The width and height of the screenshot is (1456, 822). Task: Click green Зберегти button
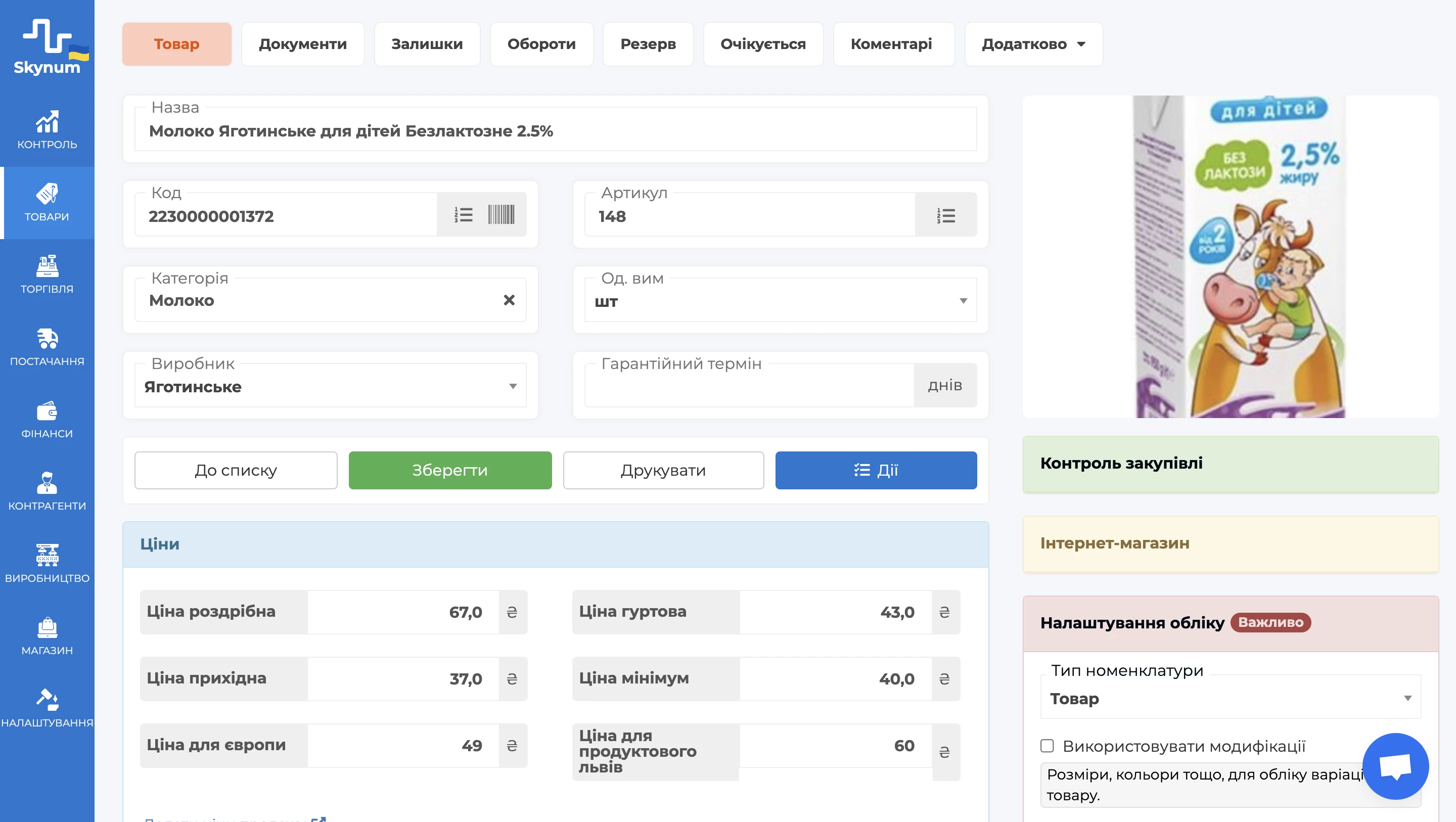click(450, 470)
